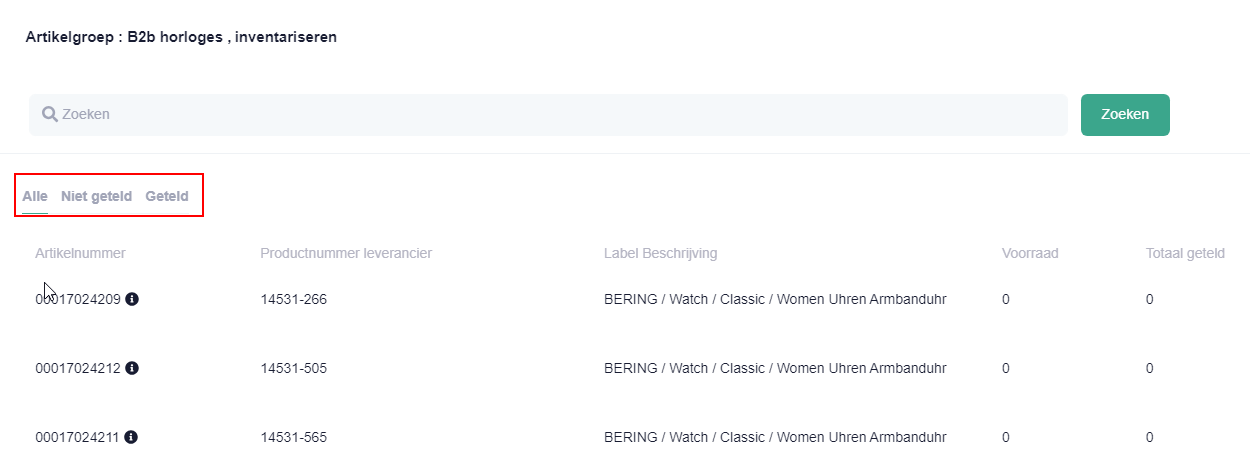The image size is (1250, 476).
Task: Click the Totaal geteld column header
Action: [x=1185, y=253]
